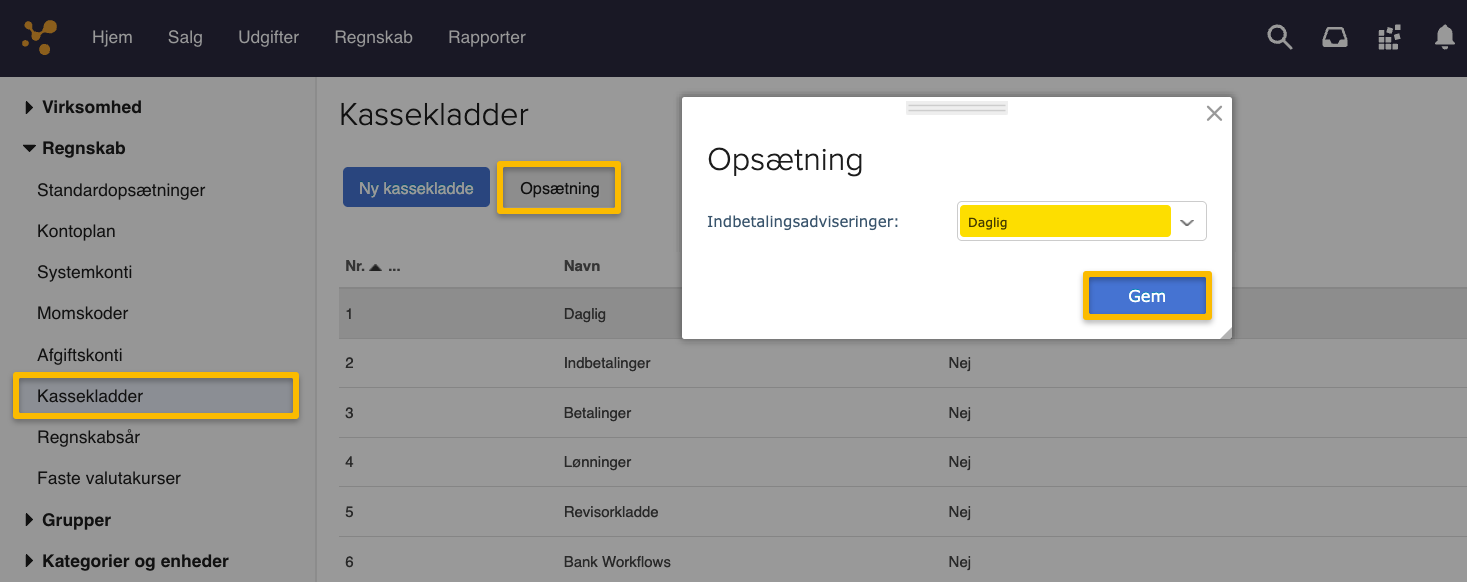Save settings with the Gem button
The image size is (1467, 582).
pos(1146,295)
